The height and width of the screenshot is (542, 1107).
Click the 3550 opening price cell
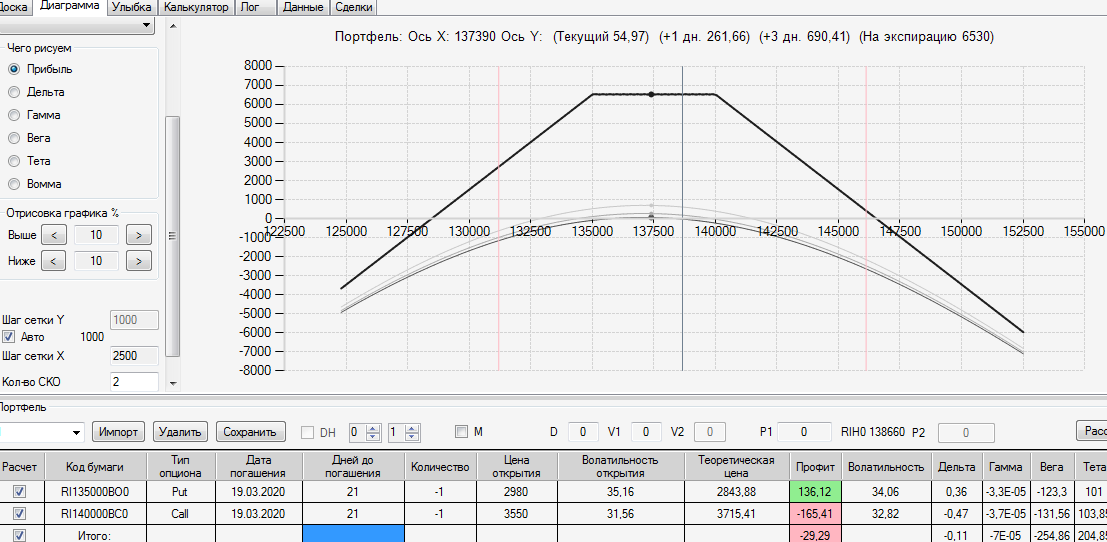(x=517, y=514)
